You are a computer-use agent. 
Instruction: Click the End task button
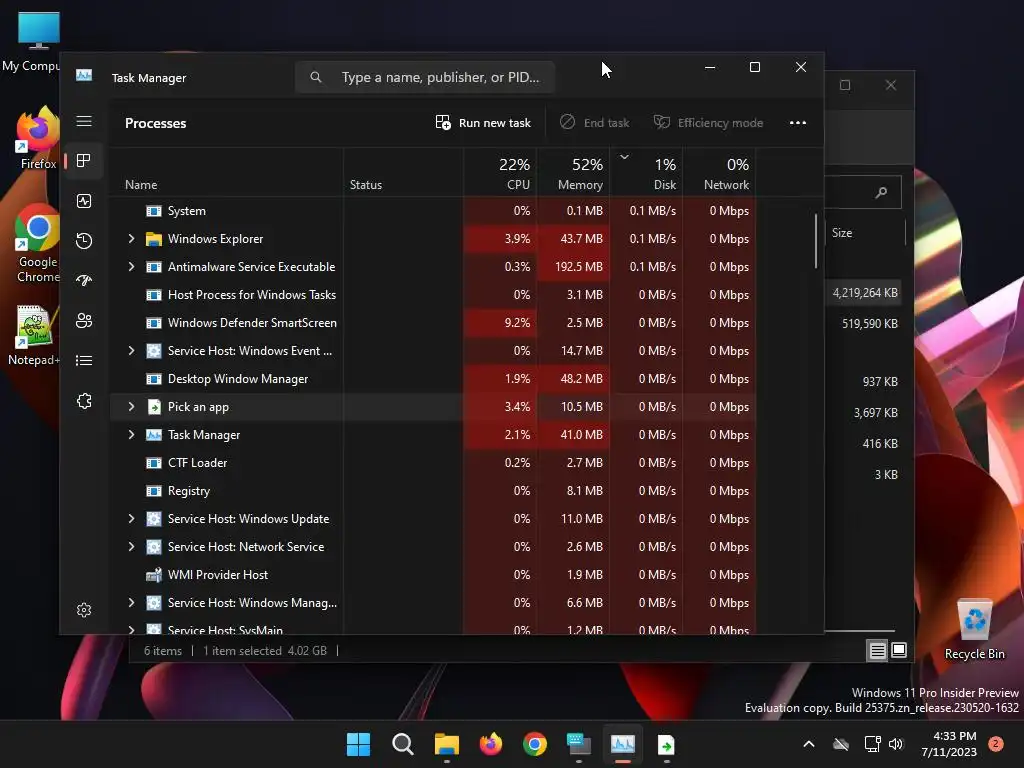tap(595, 123)
